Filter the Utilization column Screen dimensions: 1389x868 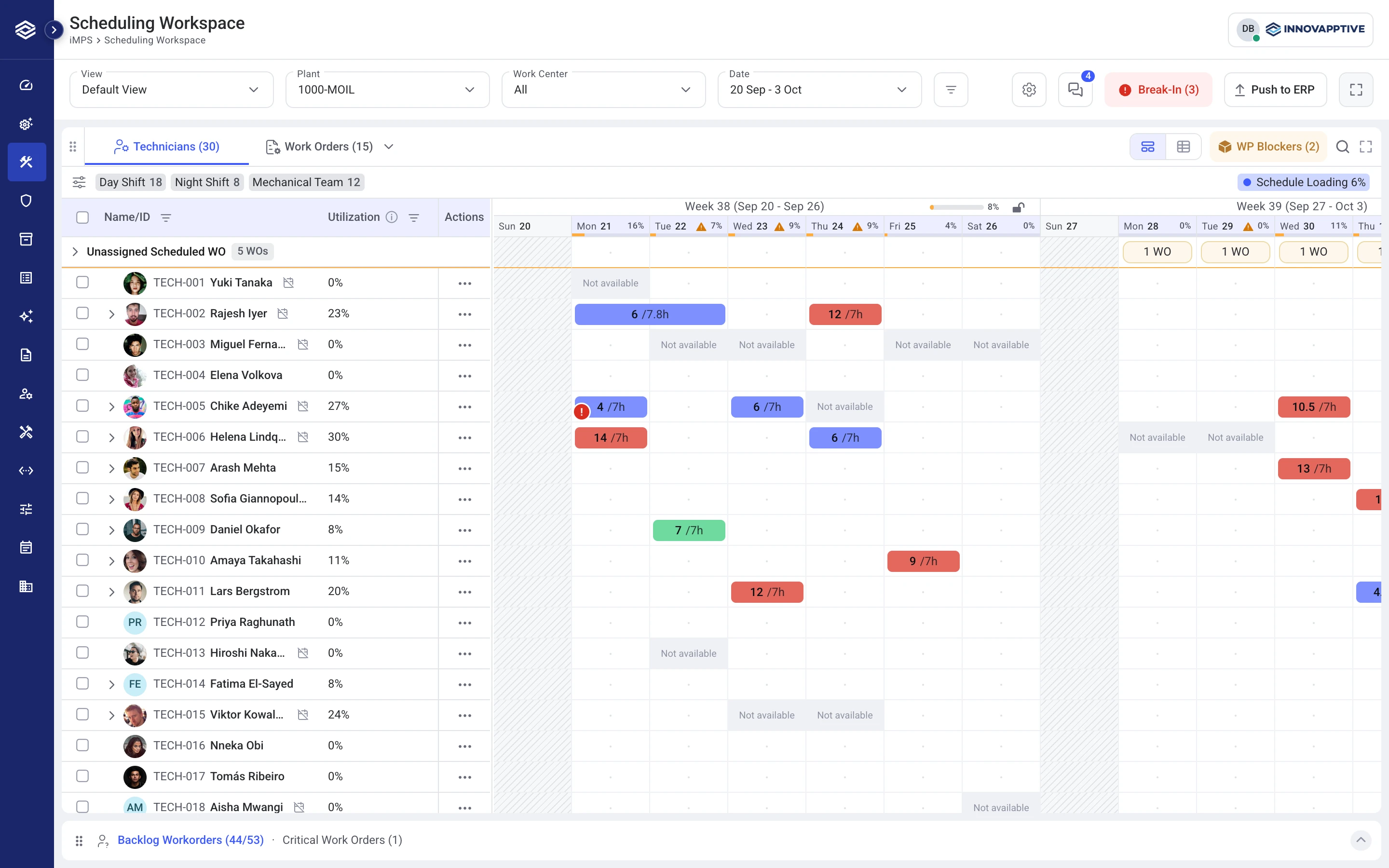tap(414, 217)
